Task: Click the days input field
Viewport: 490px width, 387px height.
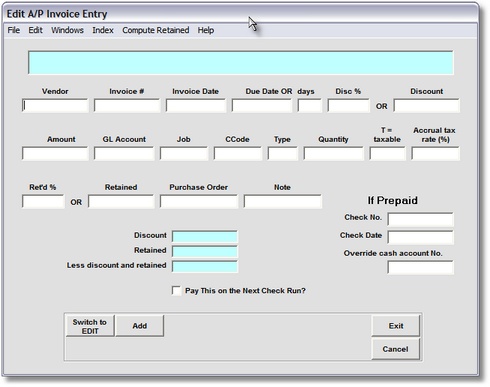Action: tap(310, 106)
